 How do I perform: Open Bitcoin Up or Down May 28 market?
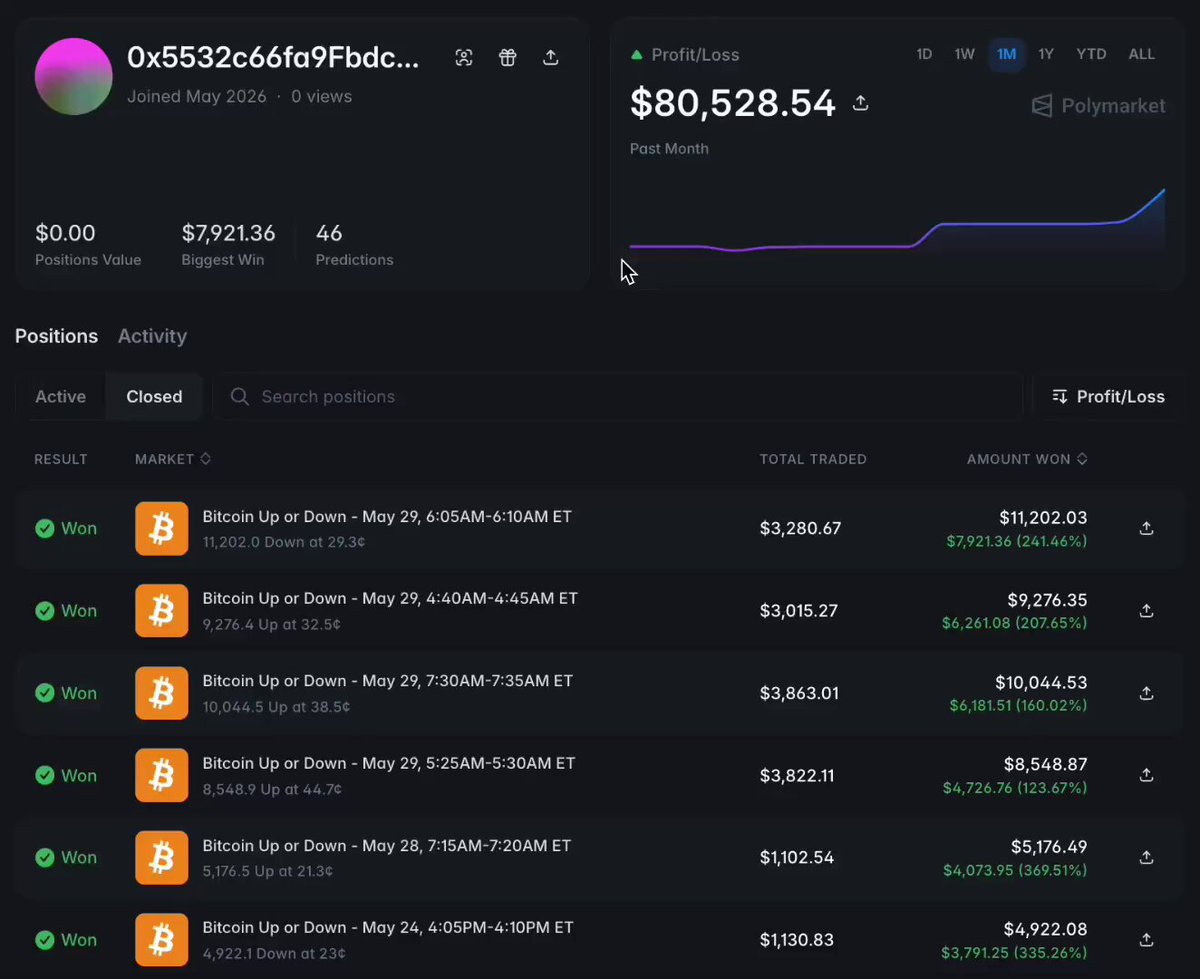pos(386,846)
